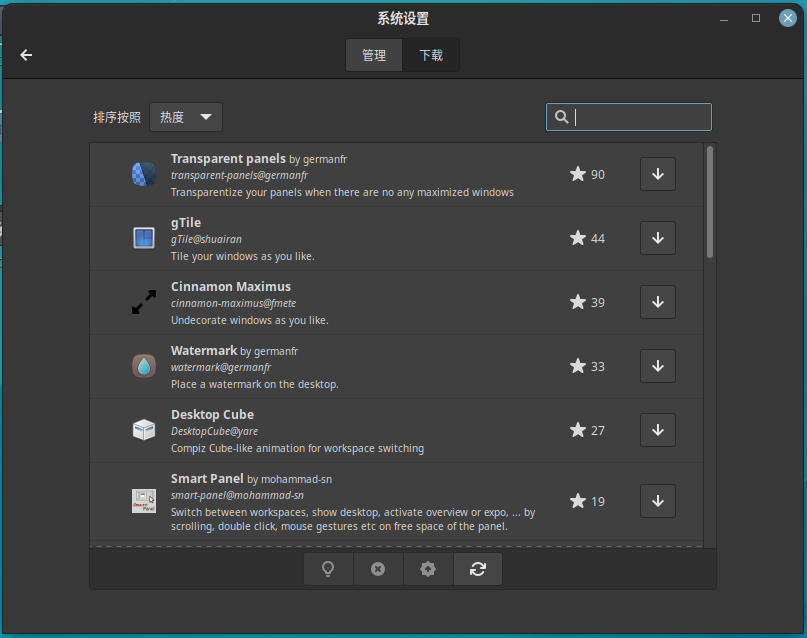Select the Transparent panels list entry
807x638 pixels.
tap(340, 175)
